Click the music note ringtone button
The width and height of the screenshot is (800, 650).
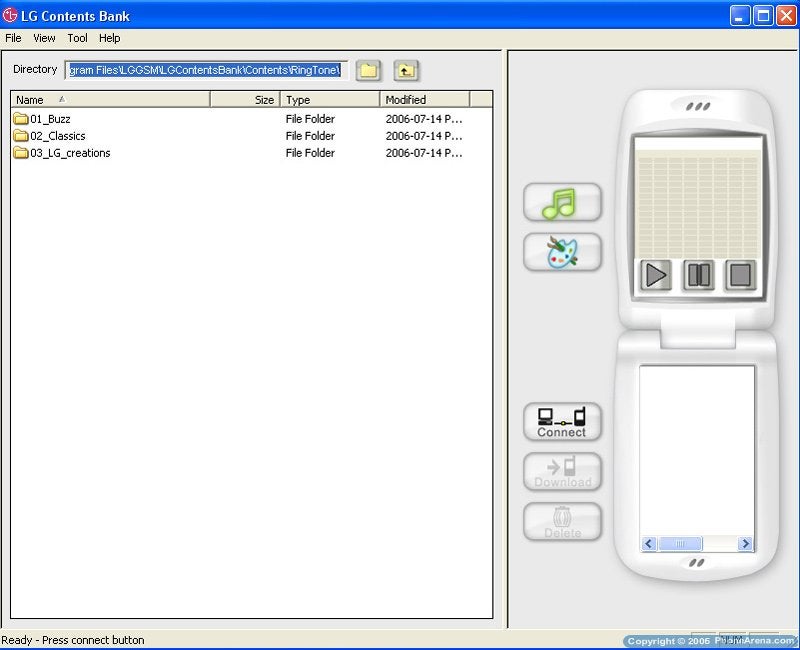pos(562,202)
